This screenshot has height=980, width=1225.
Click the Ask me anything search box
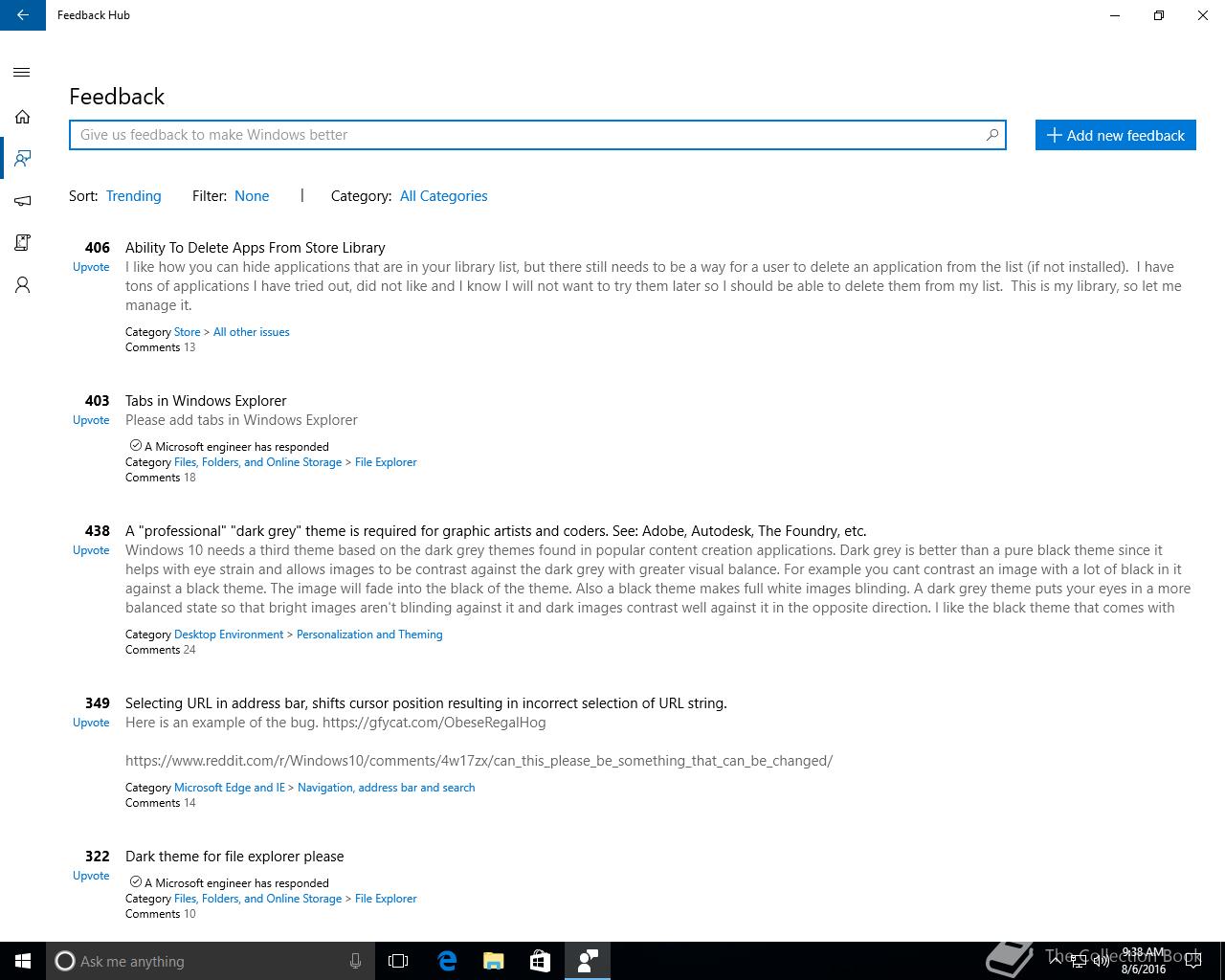click(211, 961)
